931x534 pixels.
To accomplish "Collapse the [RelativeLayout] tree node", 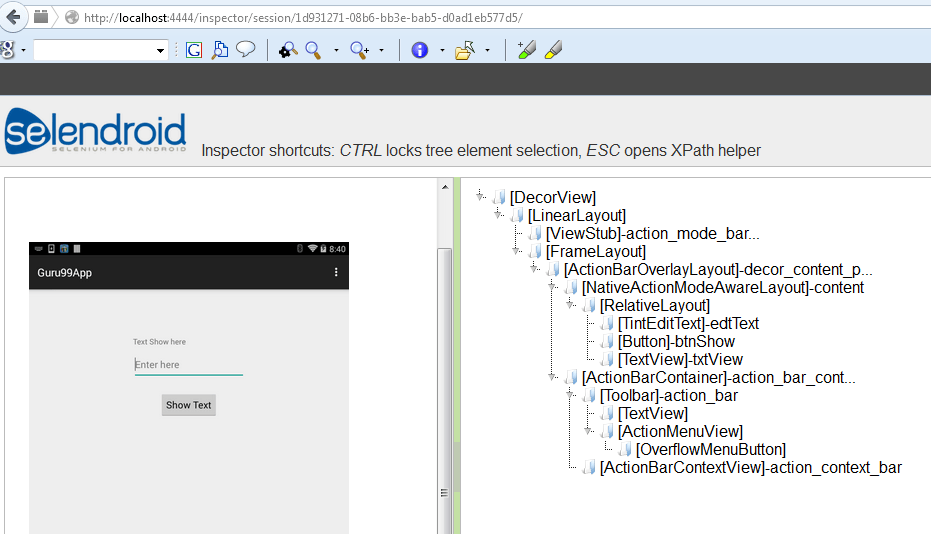I will click(x=571, y=304).
